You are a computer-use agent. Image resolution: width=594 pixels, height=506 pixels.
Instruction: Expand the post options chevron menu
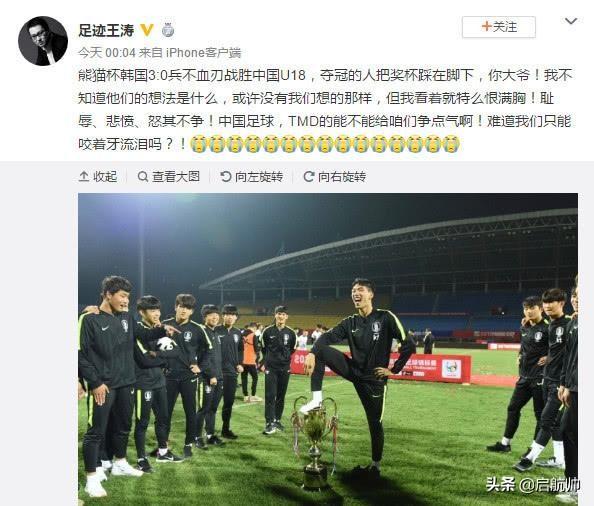[x=571, y=21]
